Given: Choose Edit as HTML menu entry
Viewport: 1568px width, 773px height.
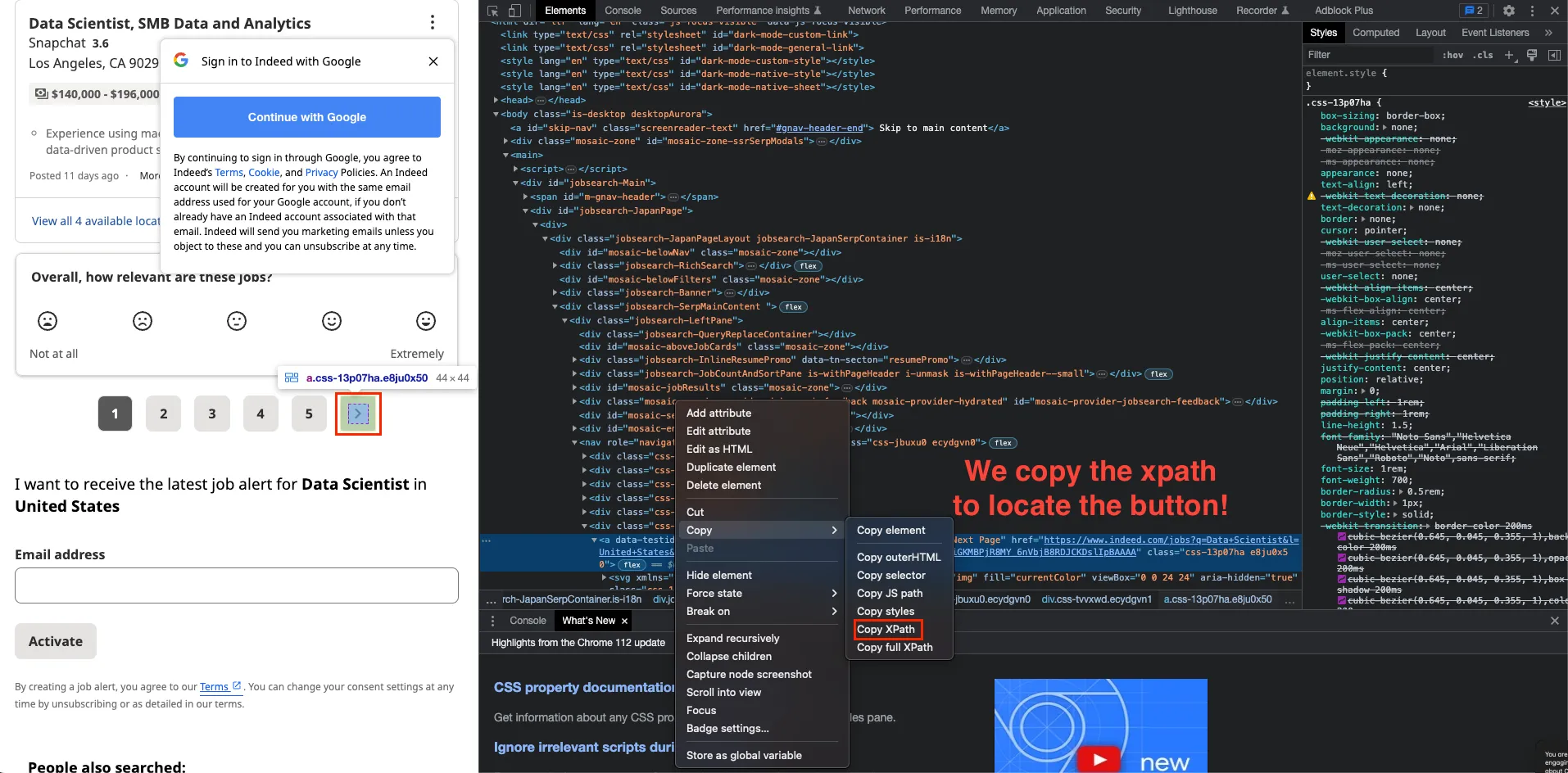Looking at the screenshot, I should coord(719,450).
